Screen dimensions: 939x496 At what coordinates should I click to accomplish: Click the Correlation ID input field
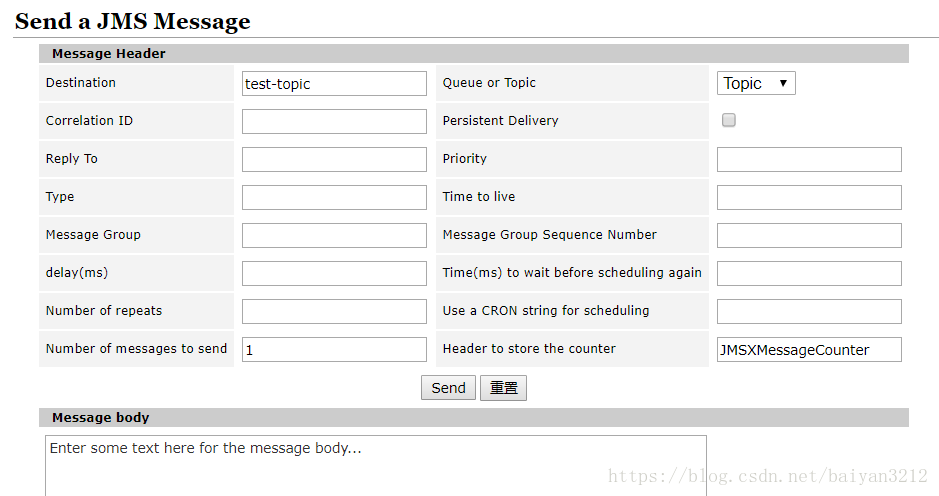point(334,122)
